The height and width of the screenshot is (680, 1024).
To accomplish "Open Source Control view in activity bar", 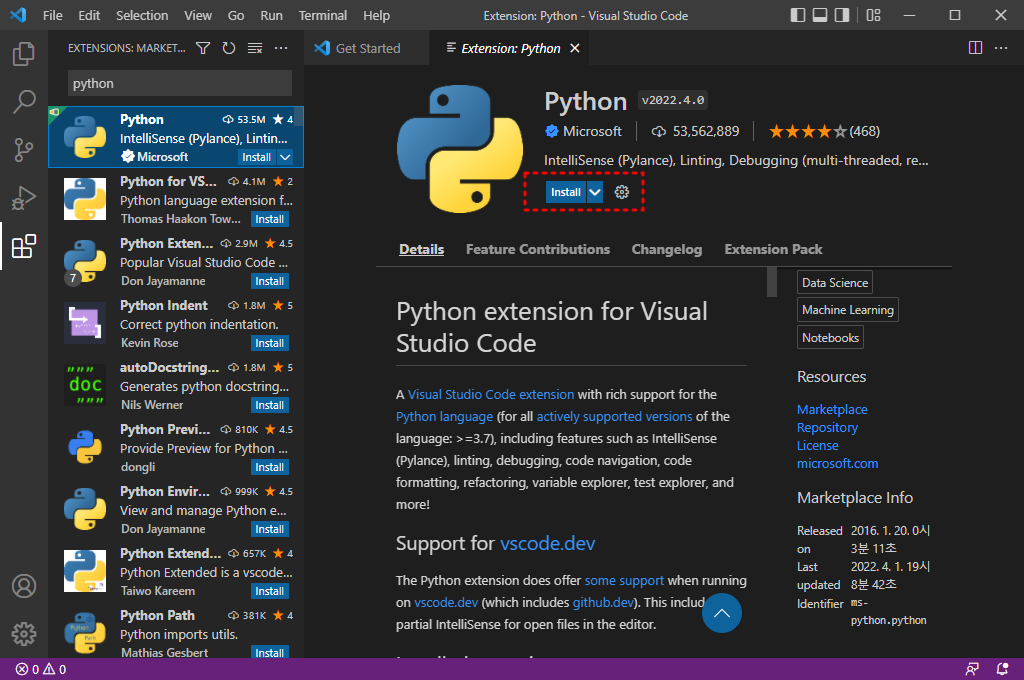I will coord(24,150).
